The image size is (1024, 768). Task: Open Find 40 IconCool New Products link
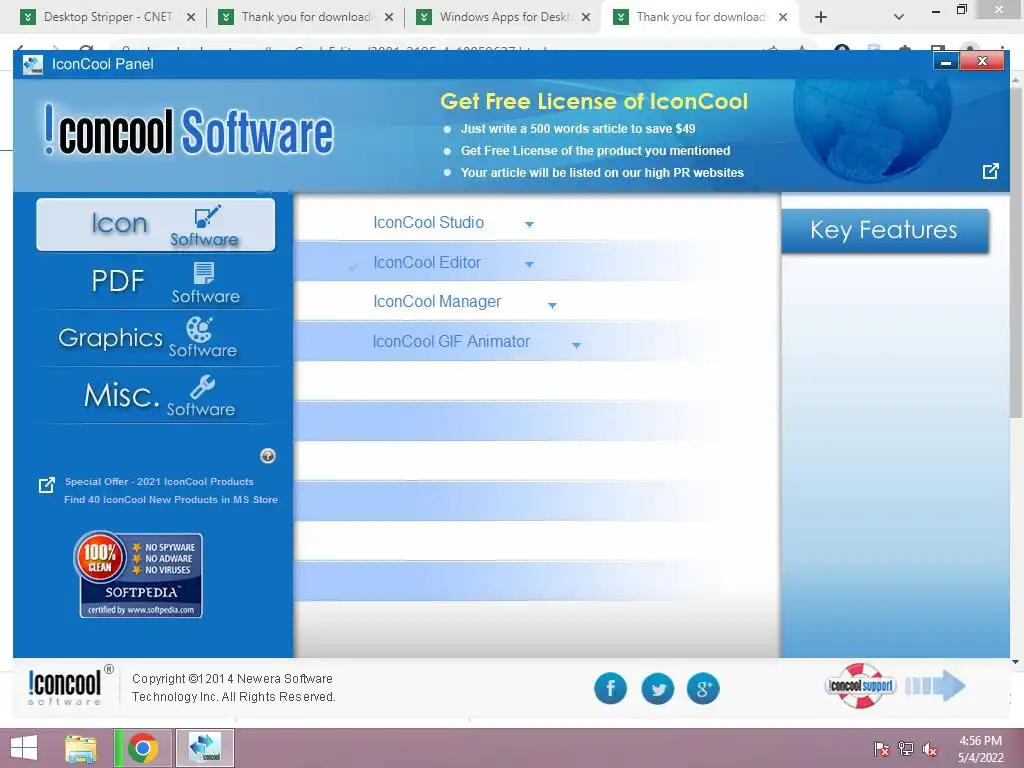[170, 500]
